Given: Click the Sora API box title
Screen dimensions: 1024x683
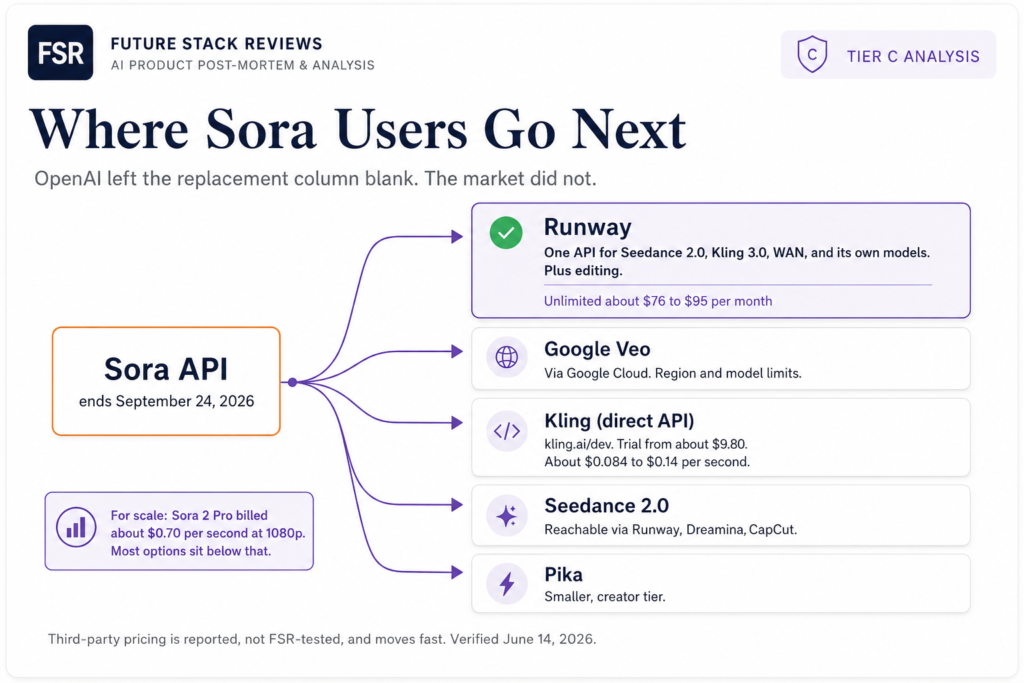Looking at the screenshot, I should 166,369.
